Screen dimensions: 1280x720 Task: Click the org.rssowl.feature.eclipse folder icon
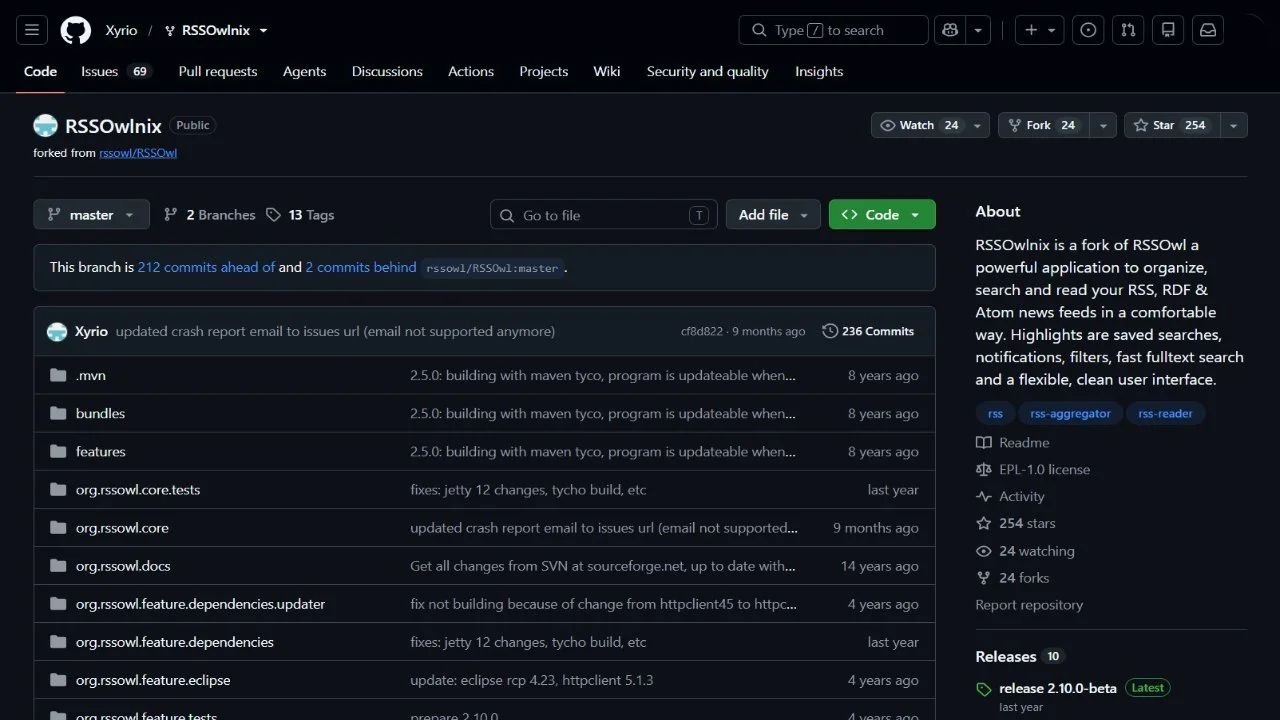click(58, 680)
